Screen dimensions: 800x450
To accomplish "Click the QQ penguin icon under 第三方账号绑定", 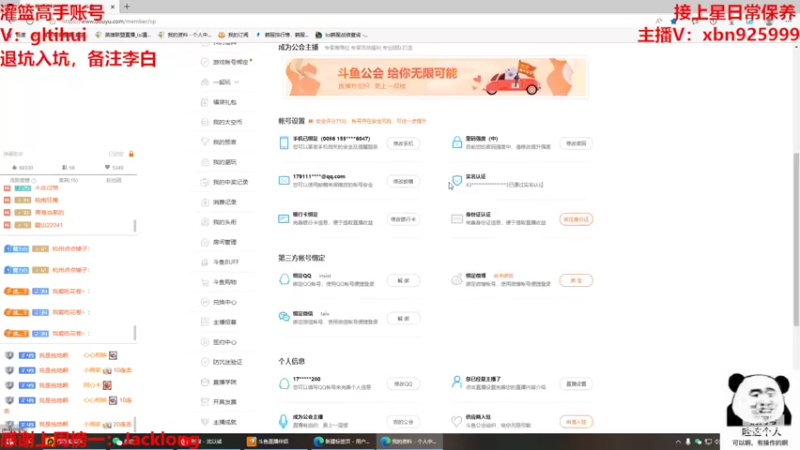I will click(284, 280).
